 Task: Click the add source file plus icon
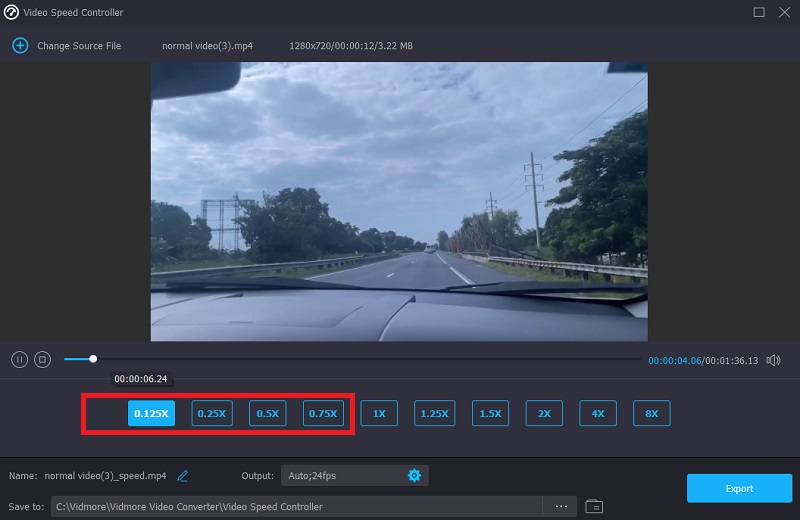(x=20, y=46)
